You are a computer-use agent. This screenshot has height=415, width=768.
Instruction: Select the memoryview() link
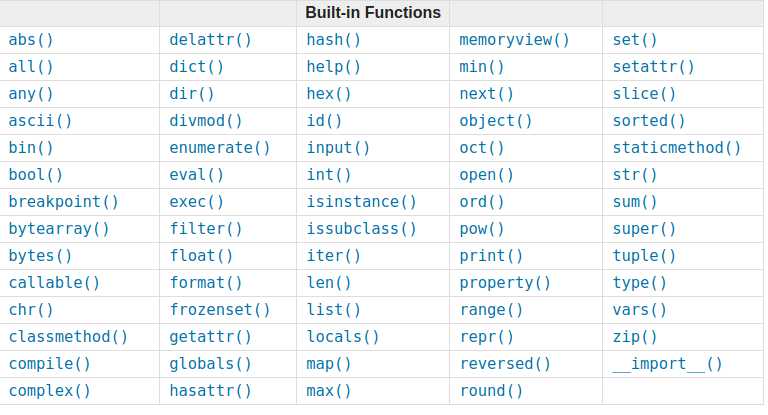(x=514, y=40)
